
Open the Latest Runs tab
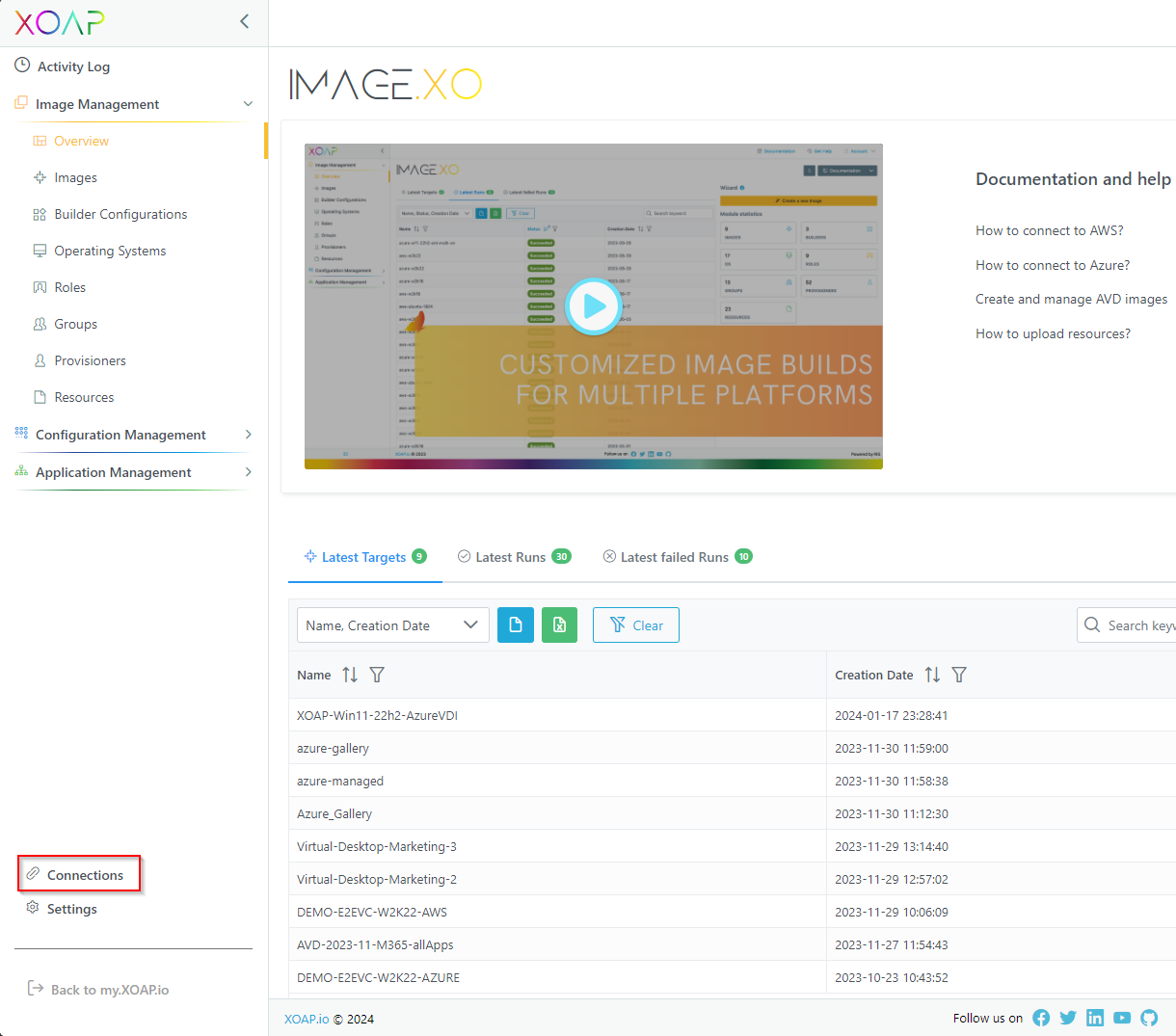(x=514, y=556)
